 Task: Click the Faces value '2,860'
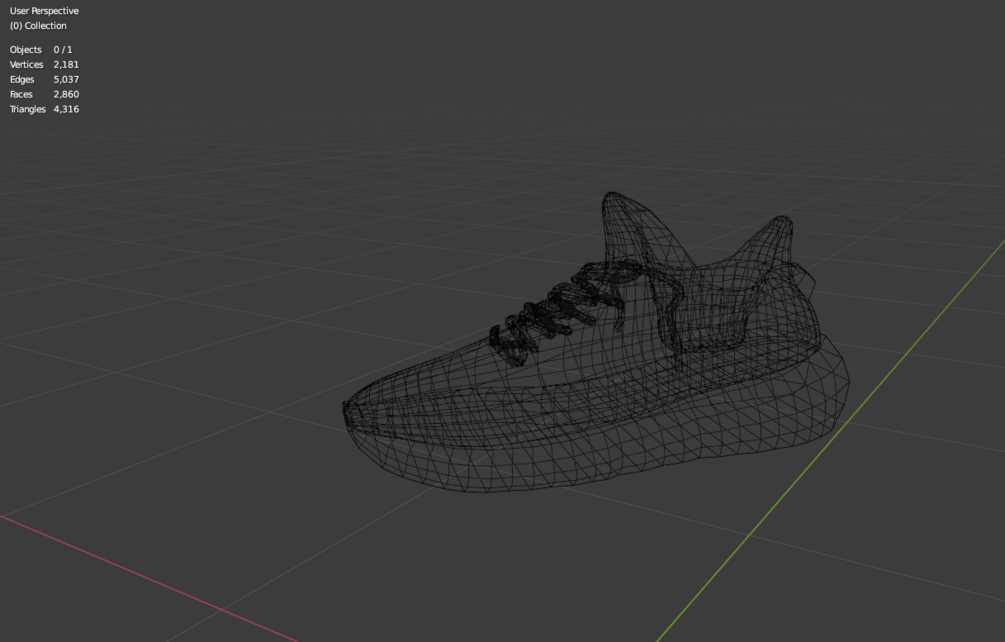tap(66, 94)
